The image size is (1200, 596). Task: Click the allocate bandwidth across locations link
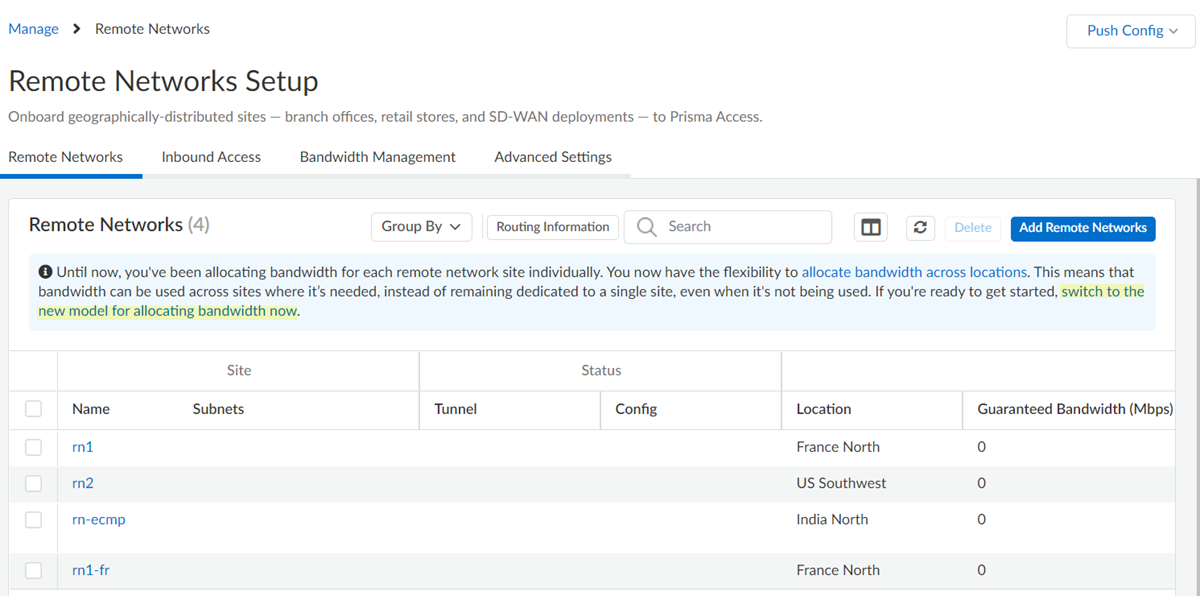click(913, 271)
